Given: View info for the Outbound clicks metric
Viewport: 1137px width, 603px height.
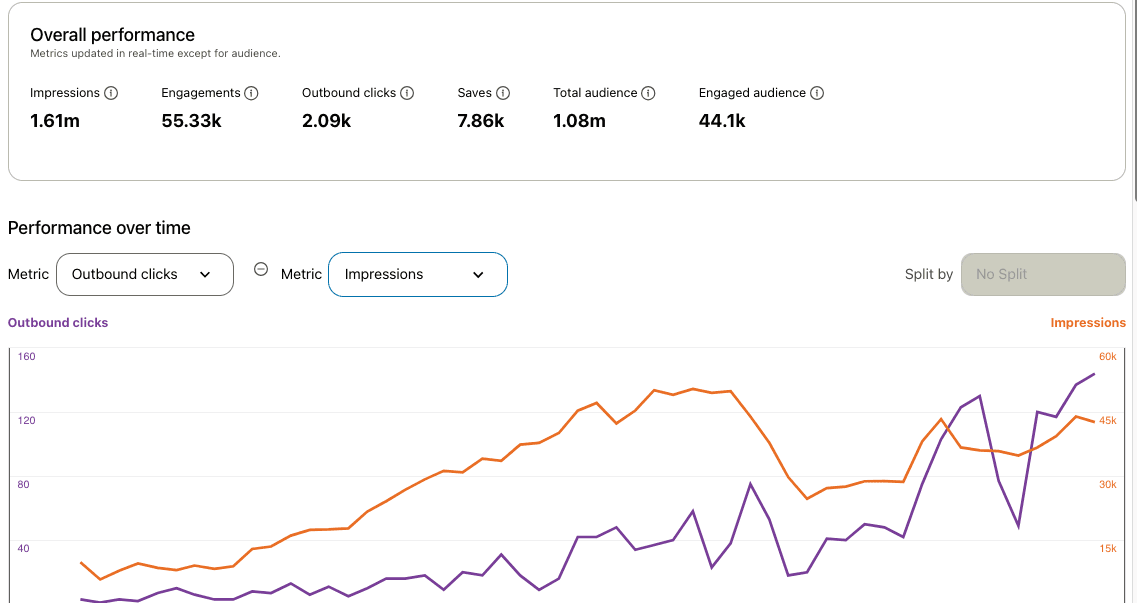Looking at the screenshot, I should tap(406, 92).
